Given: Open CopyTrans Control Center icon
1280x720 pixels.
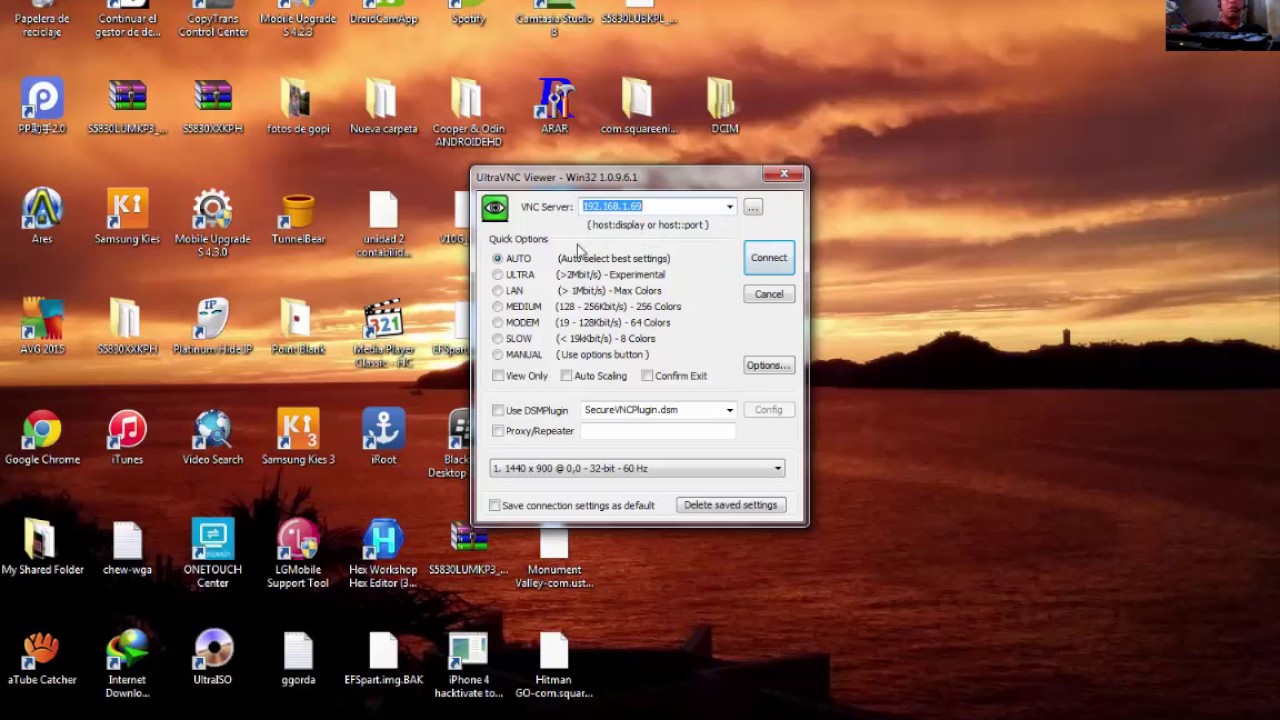Looking at the screenshot, I should 213,19.
